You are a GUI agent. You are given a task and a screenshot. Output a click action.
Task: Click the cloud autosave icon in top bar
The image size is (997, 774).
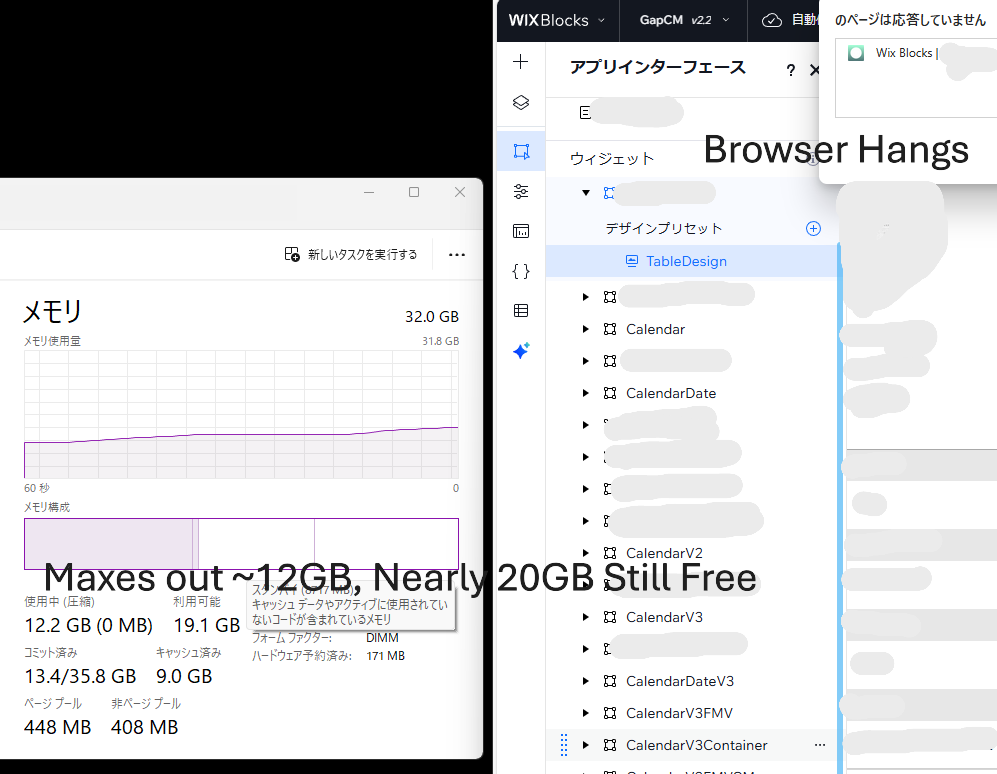click(772, 20)
